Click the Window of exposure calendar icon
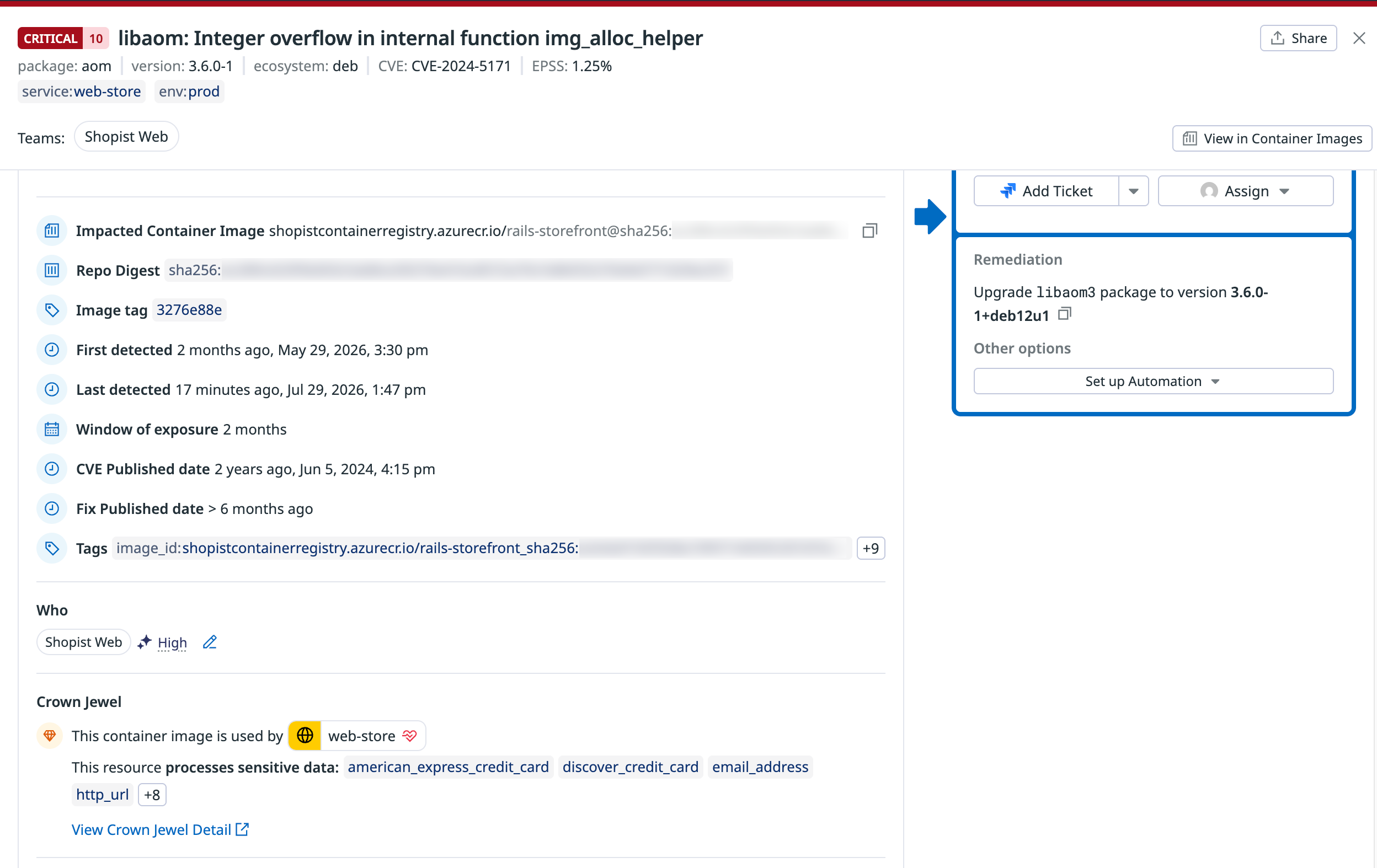The image size is (1377, 868). click(52, 429)
